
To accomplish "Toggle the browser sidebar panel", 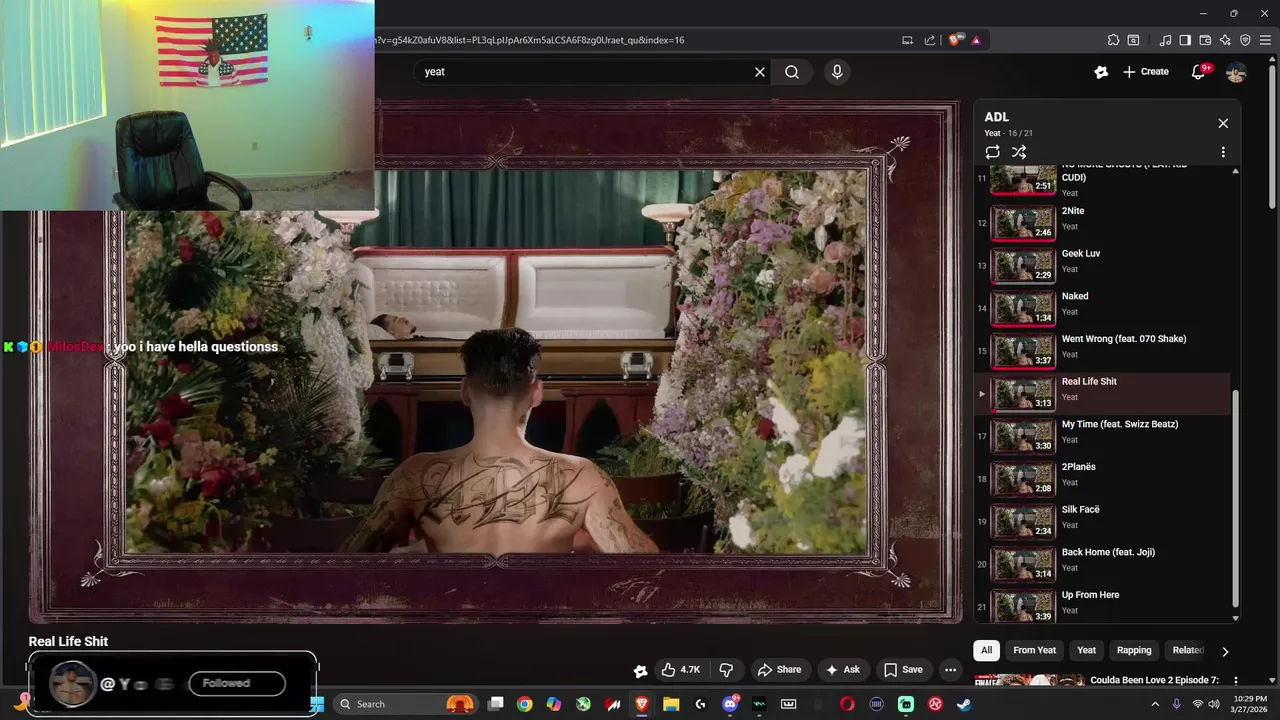I will point(1185,40).
